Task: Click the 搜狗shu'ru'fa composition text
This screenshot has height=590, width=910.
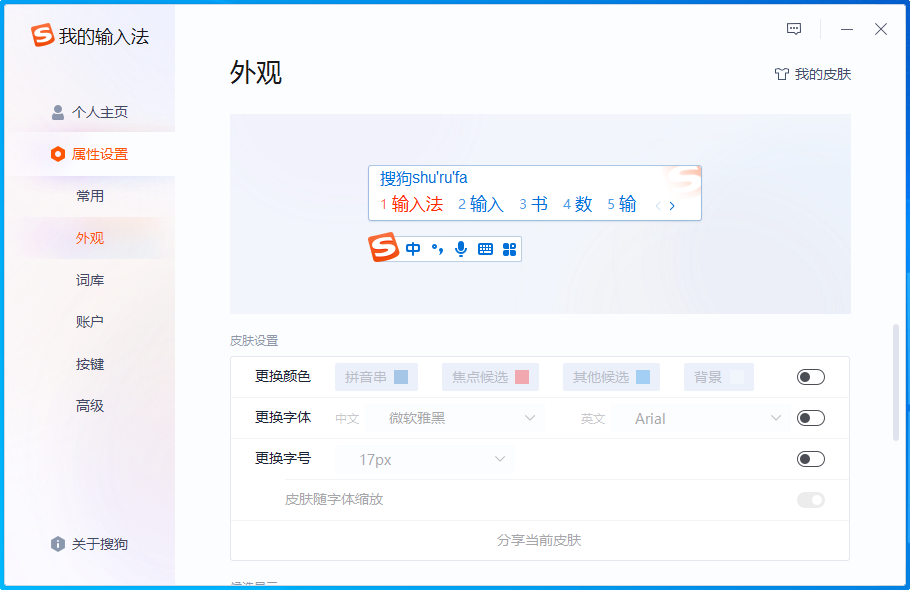Action: click(x=424, y=178)
